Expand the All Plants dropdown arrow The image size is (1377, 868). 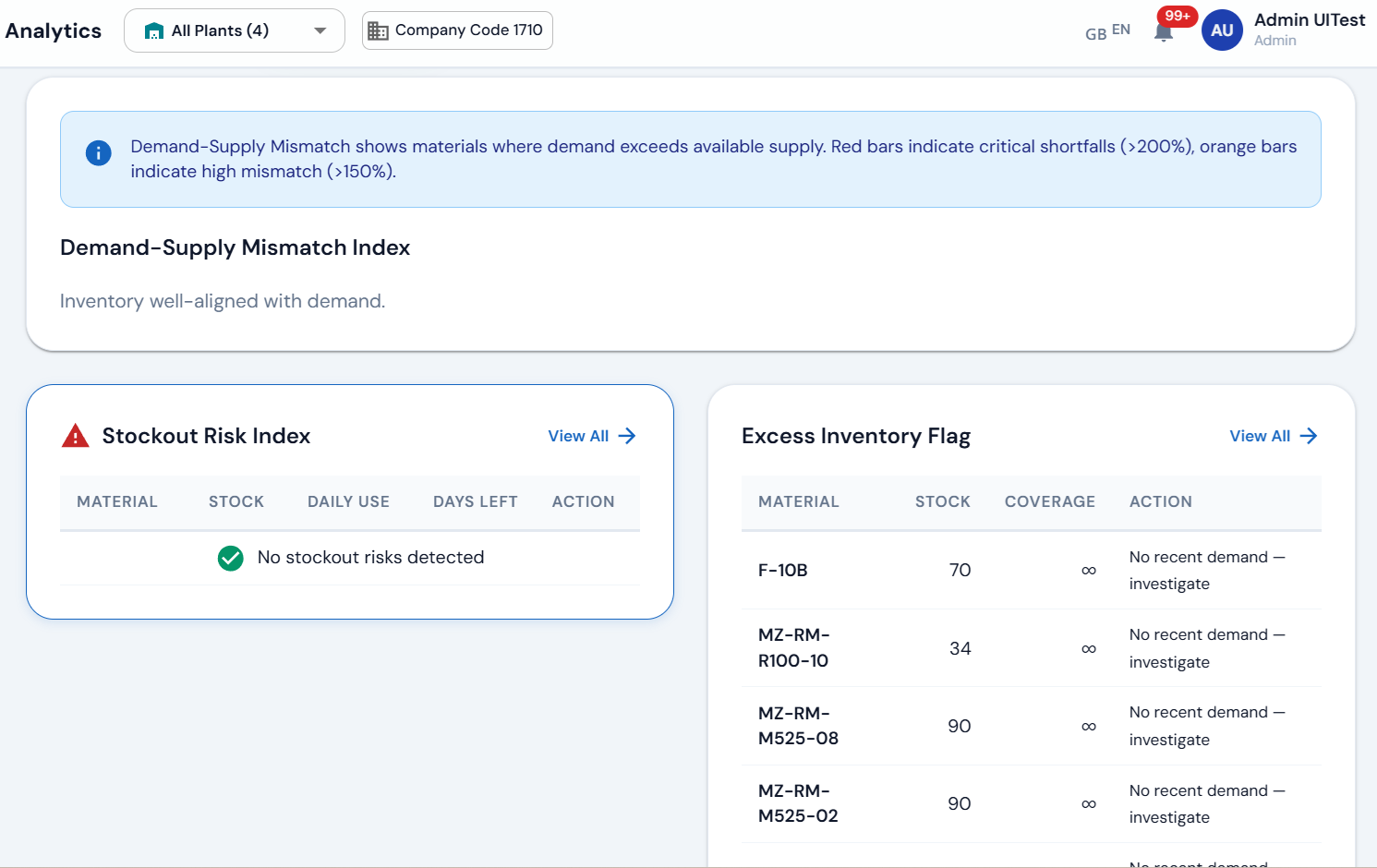pyautogui.click(x=320, y=30)
